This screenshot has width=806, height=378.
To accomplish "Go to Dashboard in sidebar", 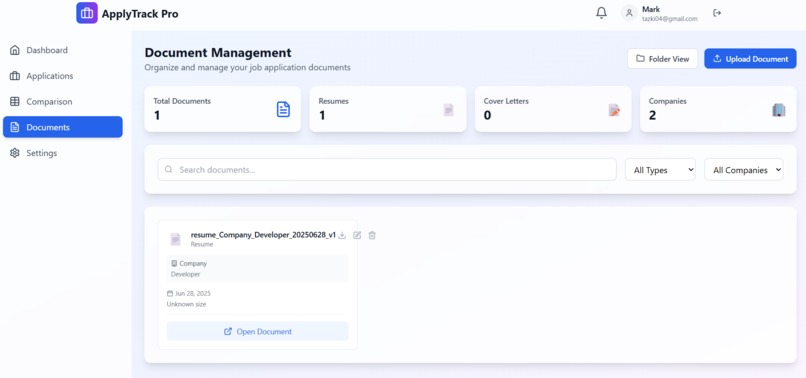I will point(63,50).
